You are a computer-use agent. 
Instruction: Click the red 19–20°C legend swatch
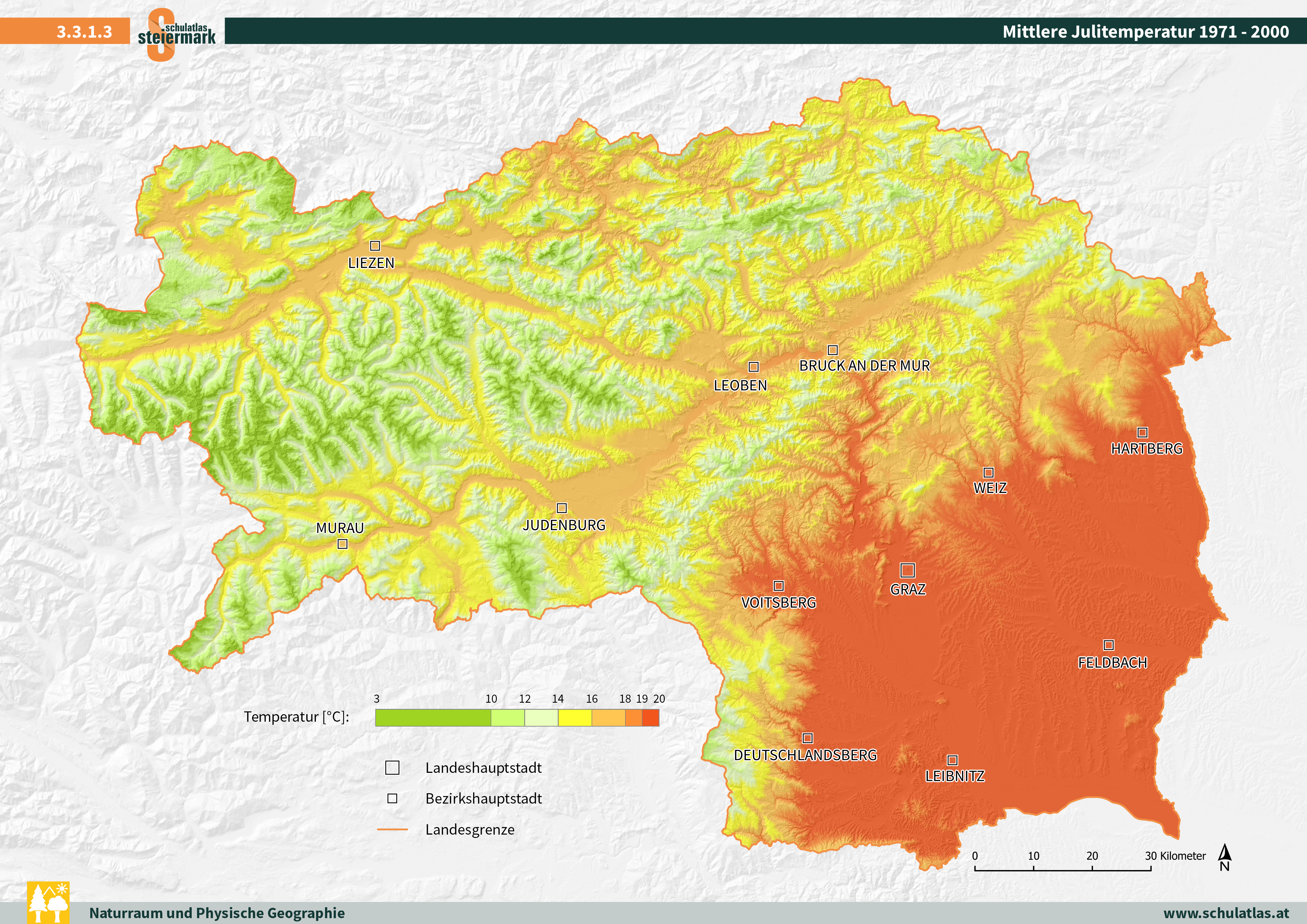click(651, 718)
